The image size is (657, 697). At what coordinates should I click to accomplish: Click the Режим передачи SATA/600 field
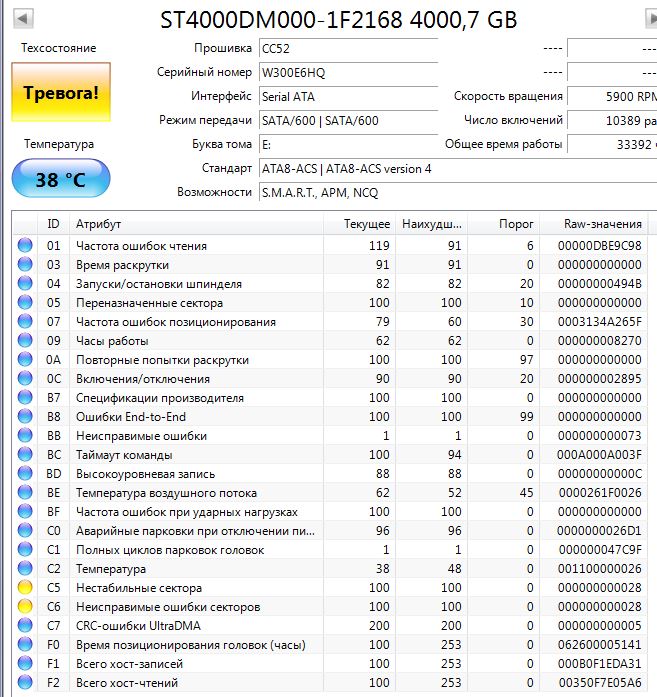[346, 120]
